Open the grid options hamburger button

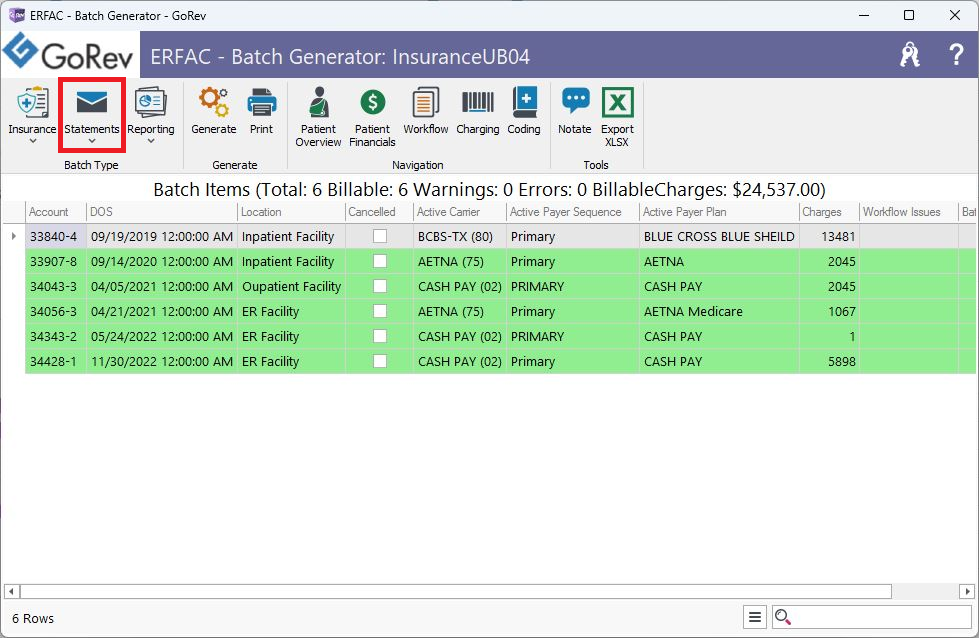(755, 617)
